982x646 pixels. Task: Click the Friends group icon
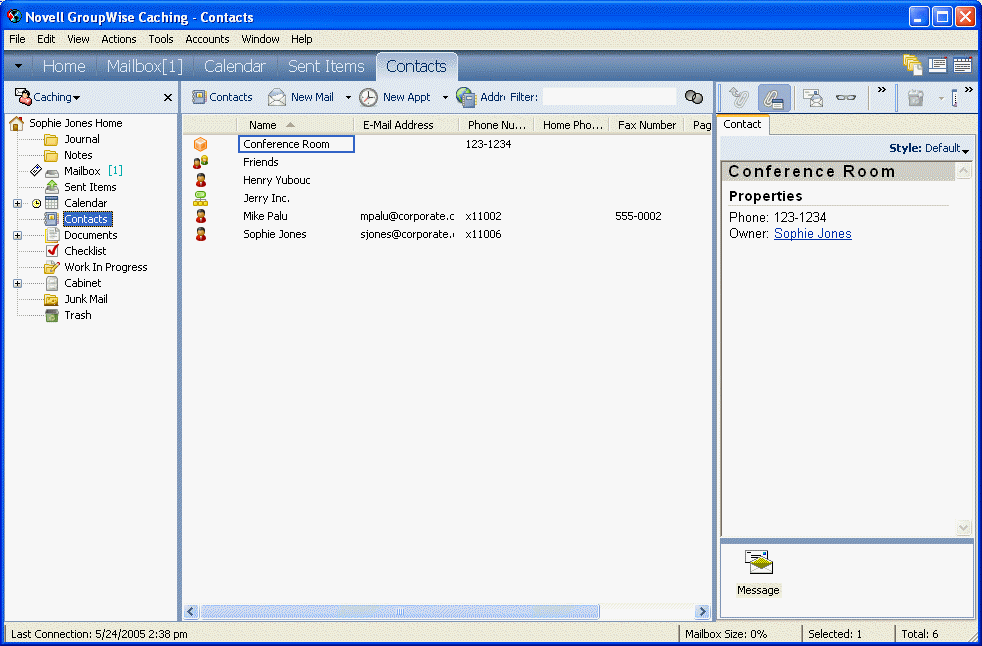pos(200,162)
